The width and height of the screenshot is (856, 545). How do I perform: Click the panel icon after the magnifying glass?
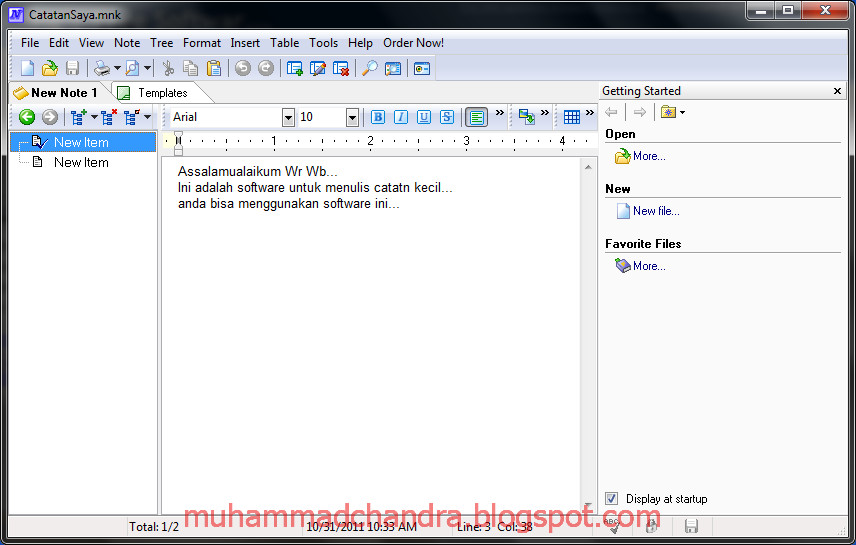[393, 68]
